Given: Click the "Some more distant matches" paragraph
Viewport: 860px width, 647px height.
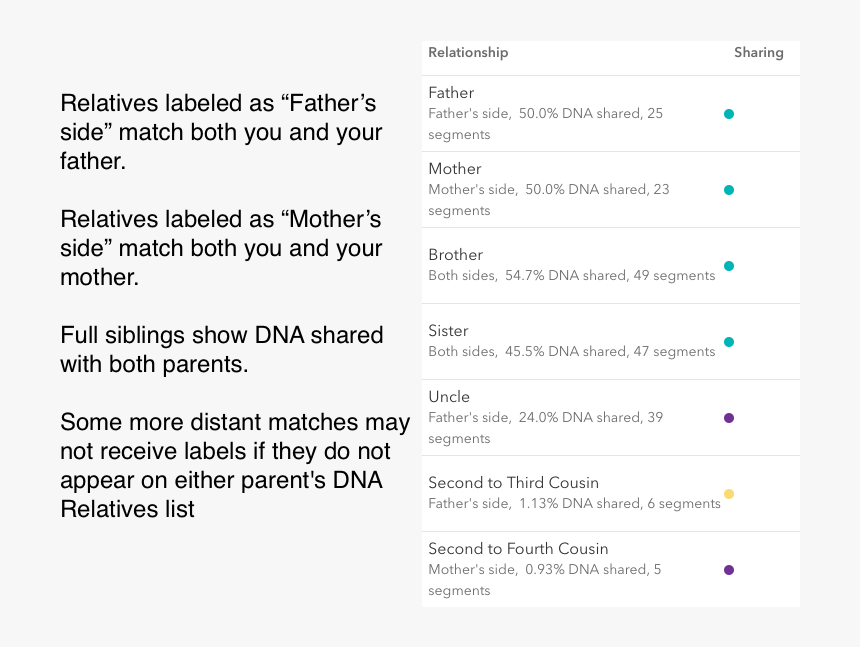Looking at the screenshot, I should tap(234, 466).
